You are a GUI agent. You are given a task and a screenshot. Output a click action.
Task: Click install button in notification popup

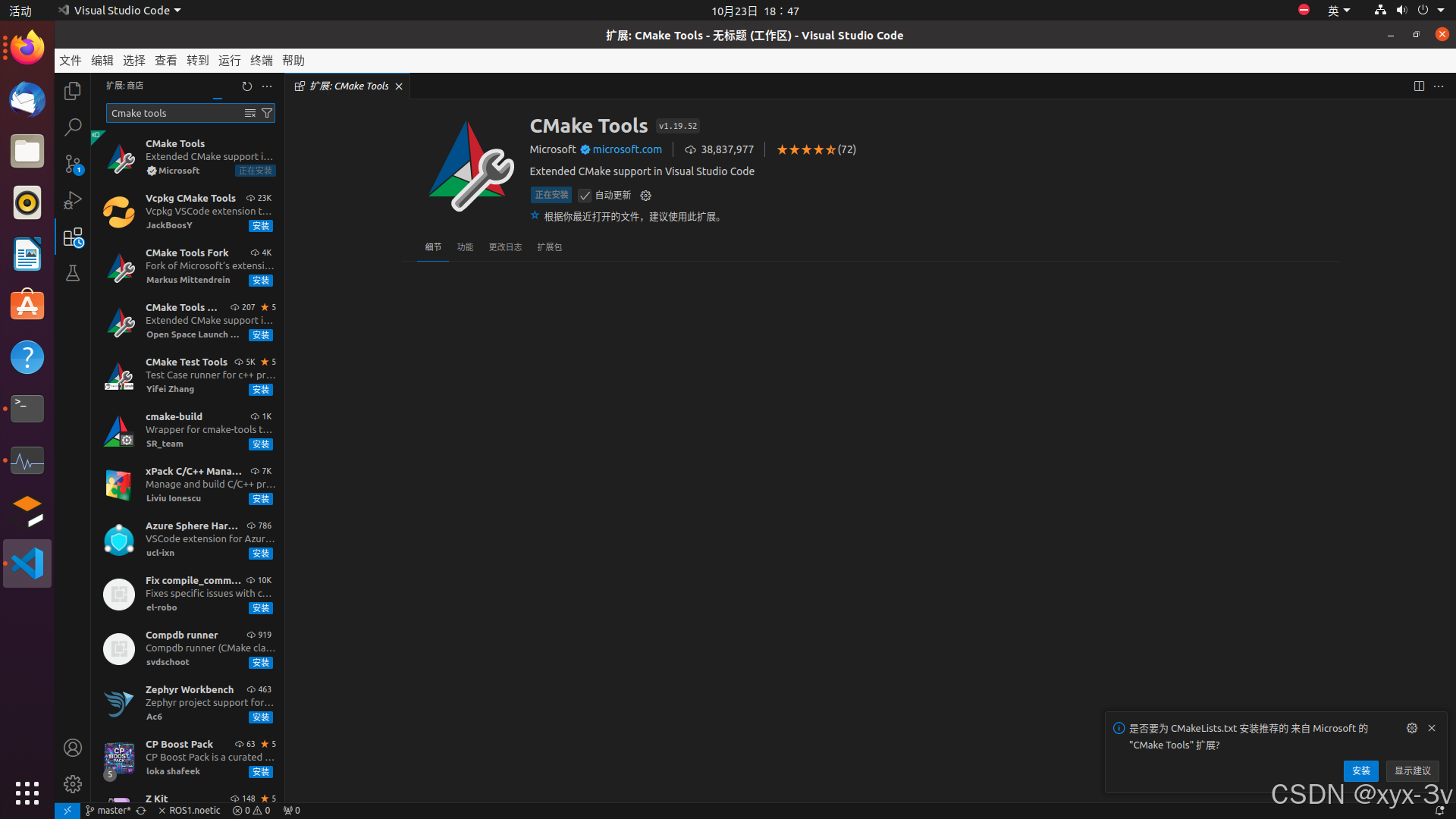pyautogui.click(x=1361, y=771)
